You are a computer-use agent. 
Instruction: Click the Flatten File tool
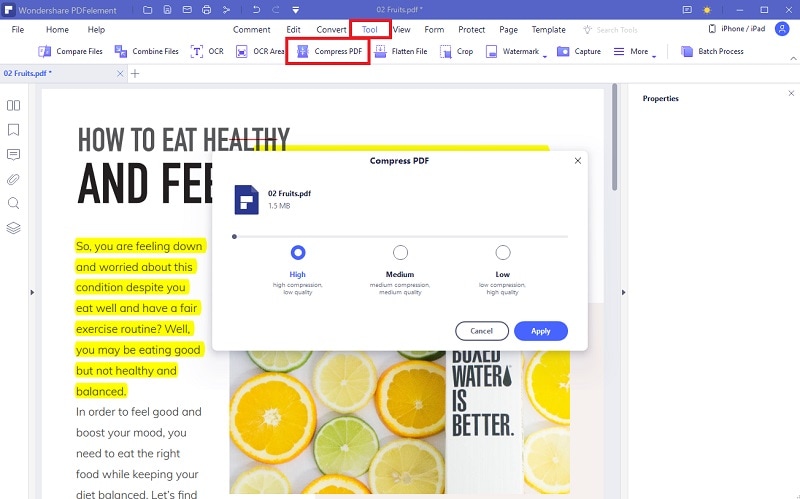[401, 51]
